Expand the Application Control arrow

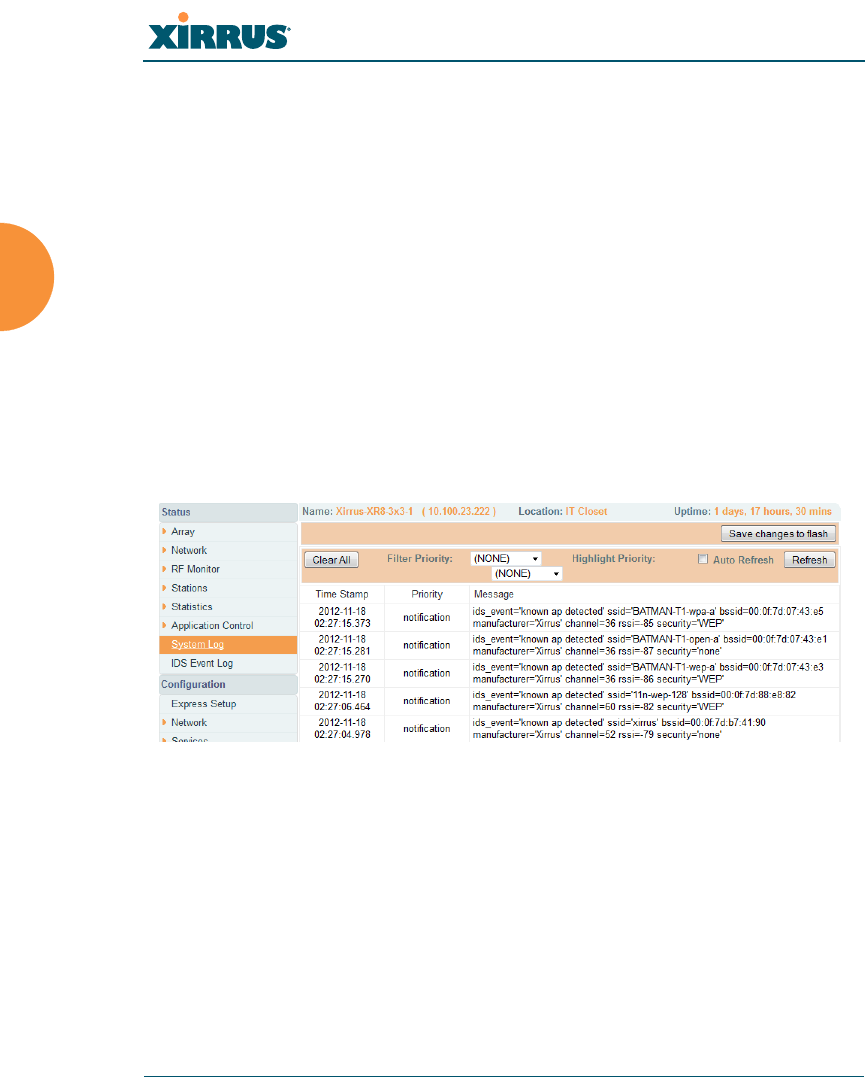pos(164,625)
